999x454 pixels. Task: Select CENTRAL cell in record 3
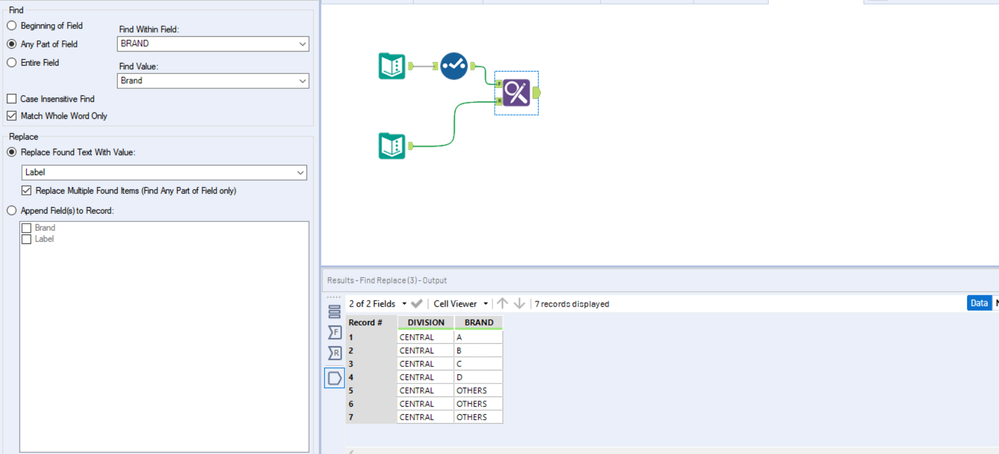(426, 364)
